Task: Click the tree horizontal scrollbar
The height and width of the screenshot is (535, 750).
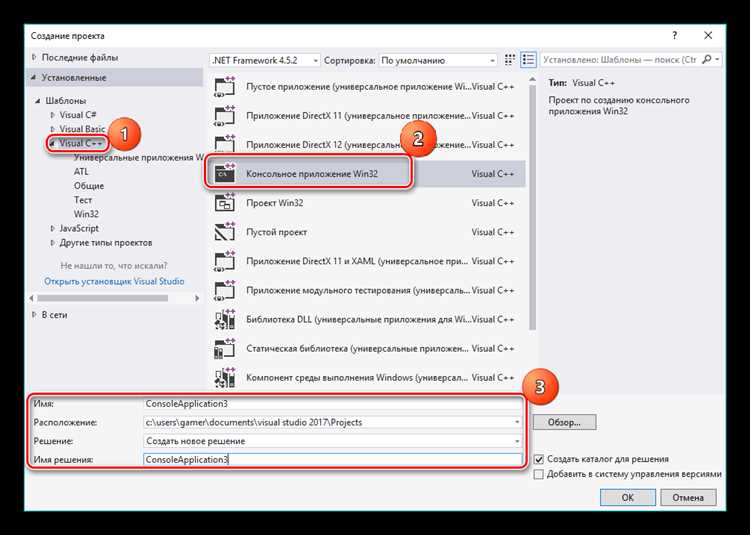Action: click(103, 298)
